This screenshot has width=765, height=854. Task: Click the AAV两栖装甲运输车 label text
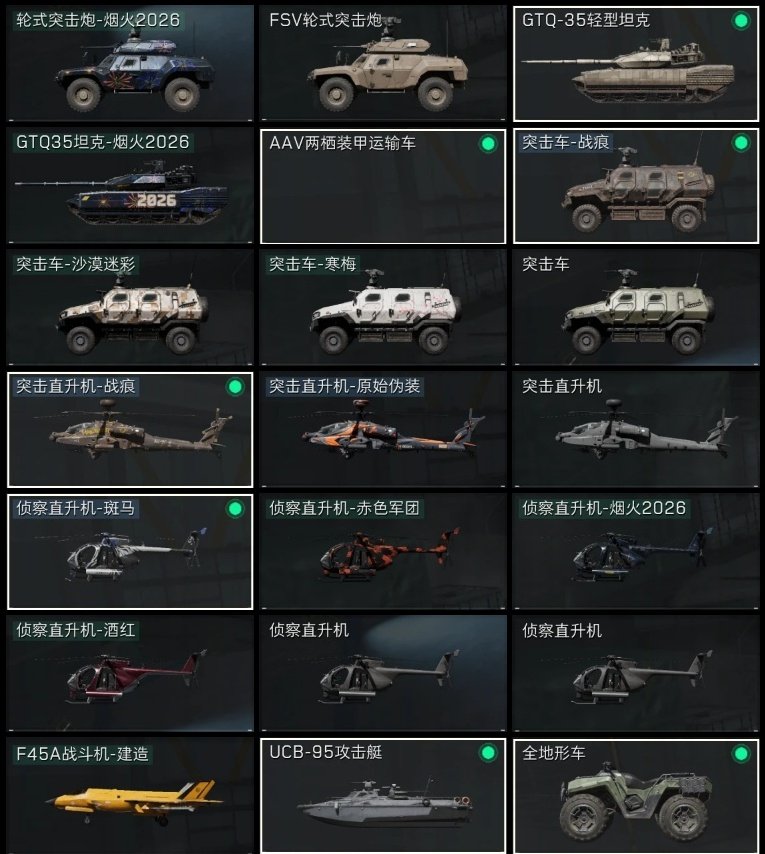point(342,143)
